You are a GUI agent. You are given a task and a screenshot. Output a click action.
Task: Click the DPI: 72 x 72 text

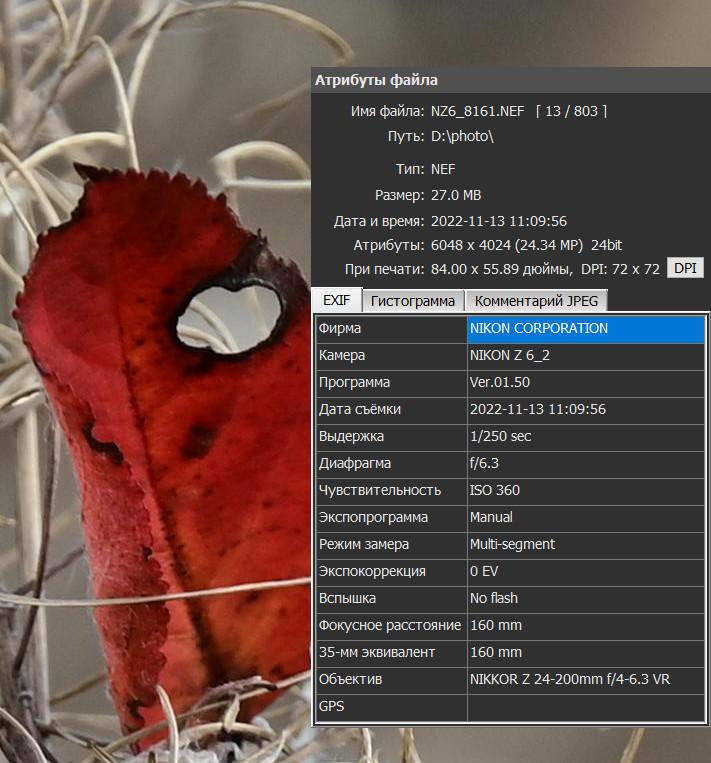620,269
